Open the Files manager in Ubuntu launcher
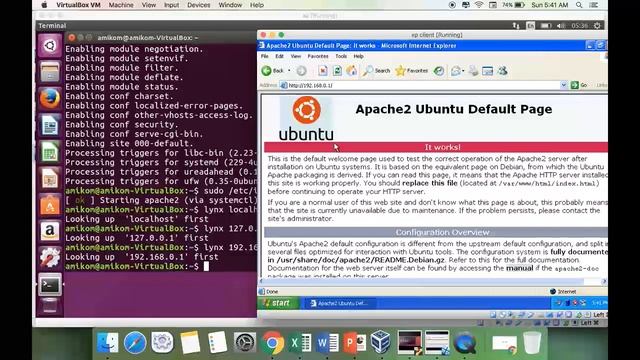640x360 pixels. point(50,72)
